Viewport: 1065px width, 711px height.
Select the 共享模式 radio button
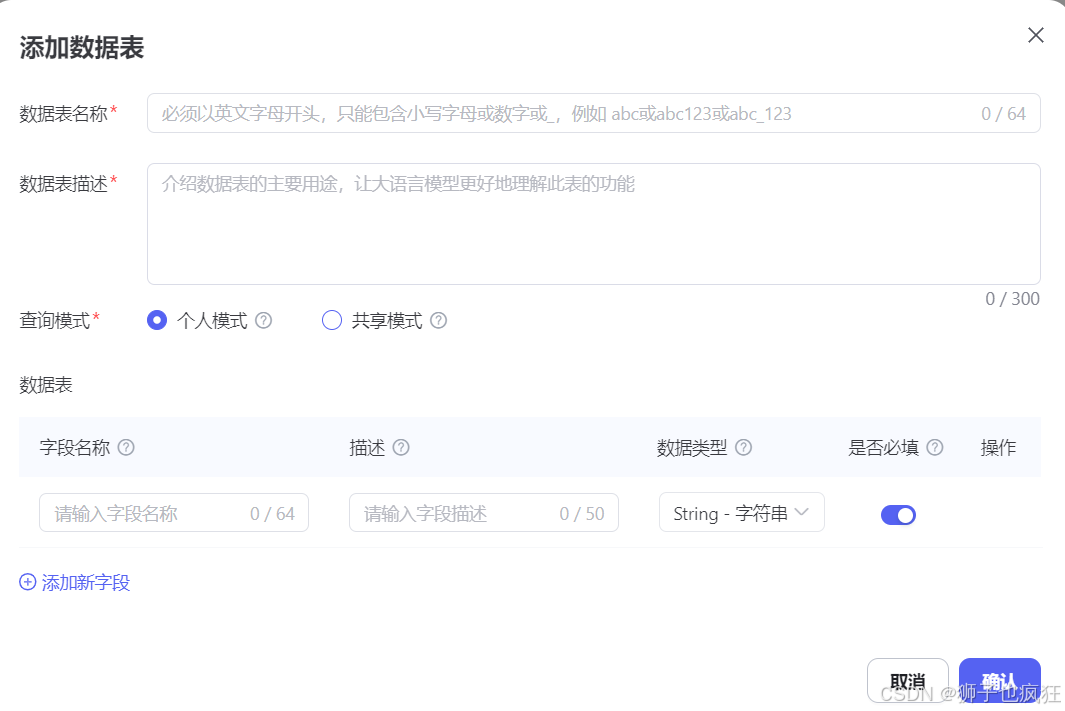coord(331,320)
